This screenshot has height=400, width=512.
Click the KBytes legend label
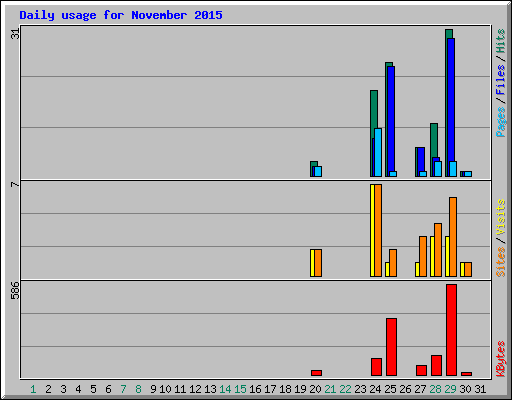pos(500,359)
